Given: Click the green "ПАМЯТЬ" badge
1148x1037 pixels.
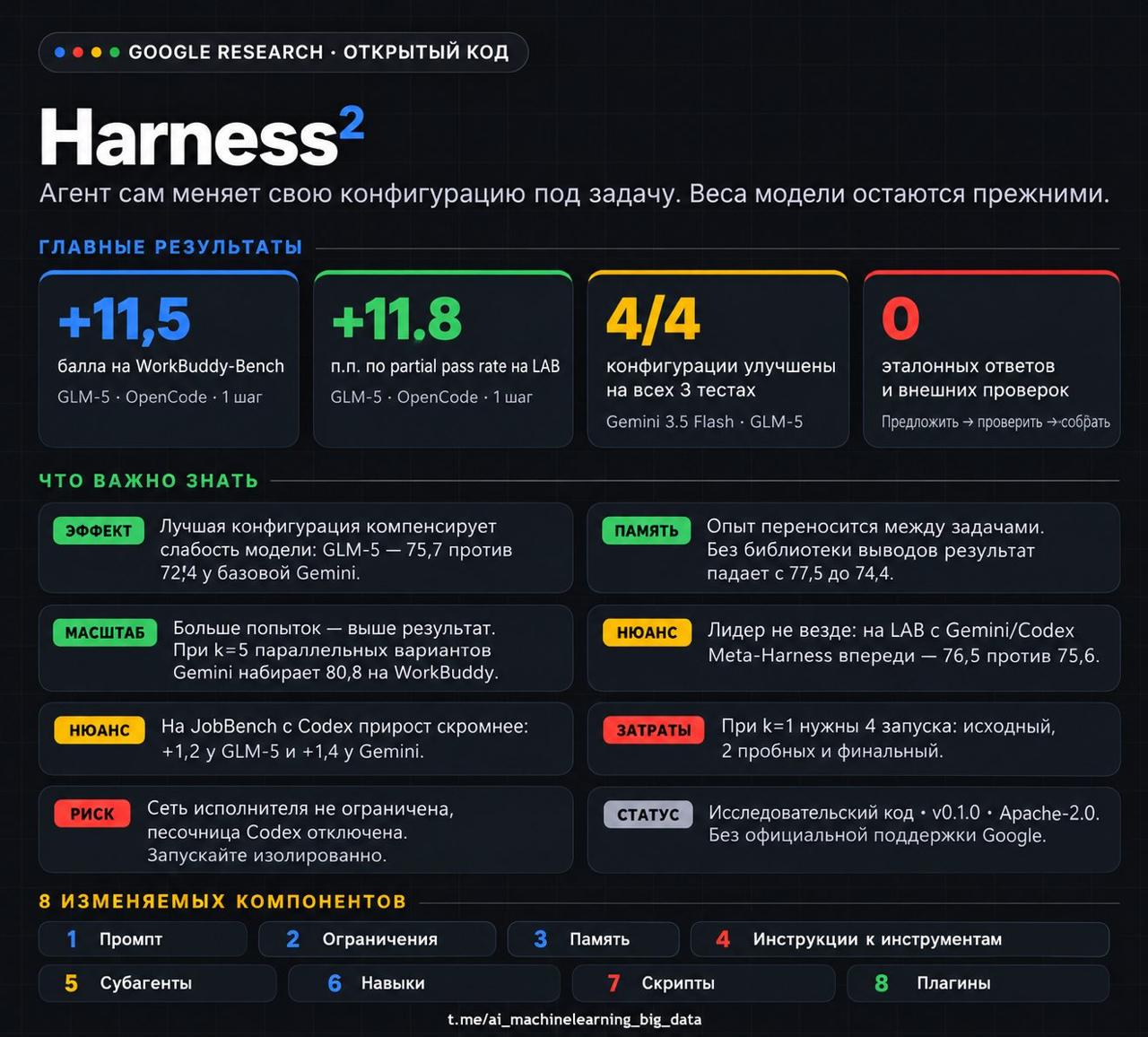Looking at the screenshot, I should (x=646, y=531).
